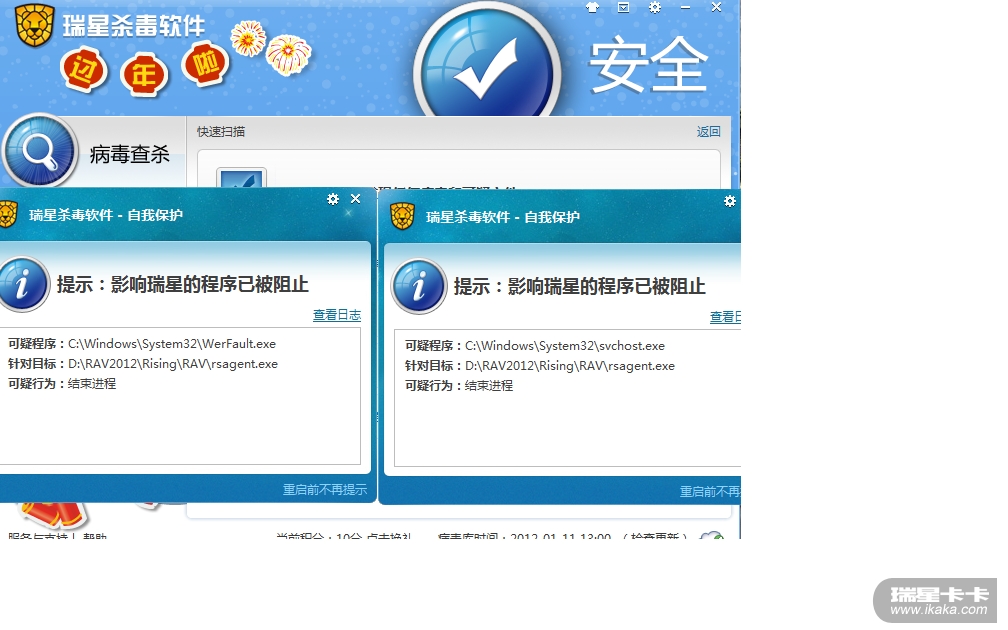Image resolution: width=1008 pixels, height=630 pixels.
Task: Click the 安全 status text
Action: coord(648,64)
